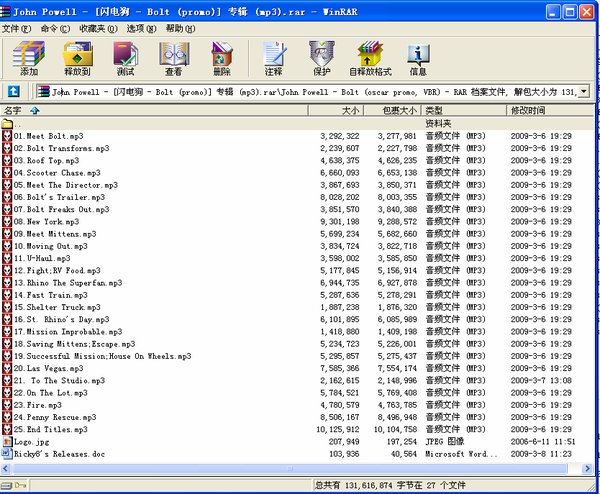Select file 19.Successful Mission;House On Wheels.mp3
The width and height of the screenshot is (600, 494).
pos(103,356)
